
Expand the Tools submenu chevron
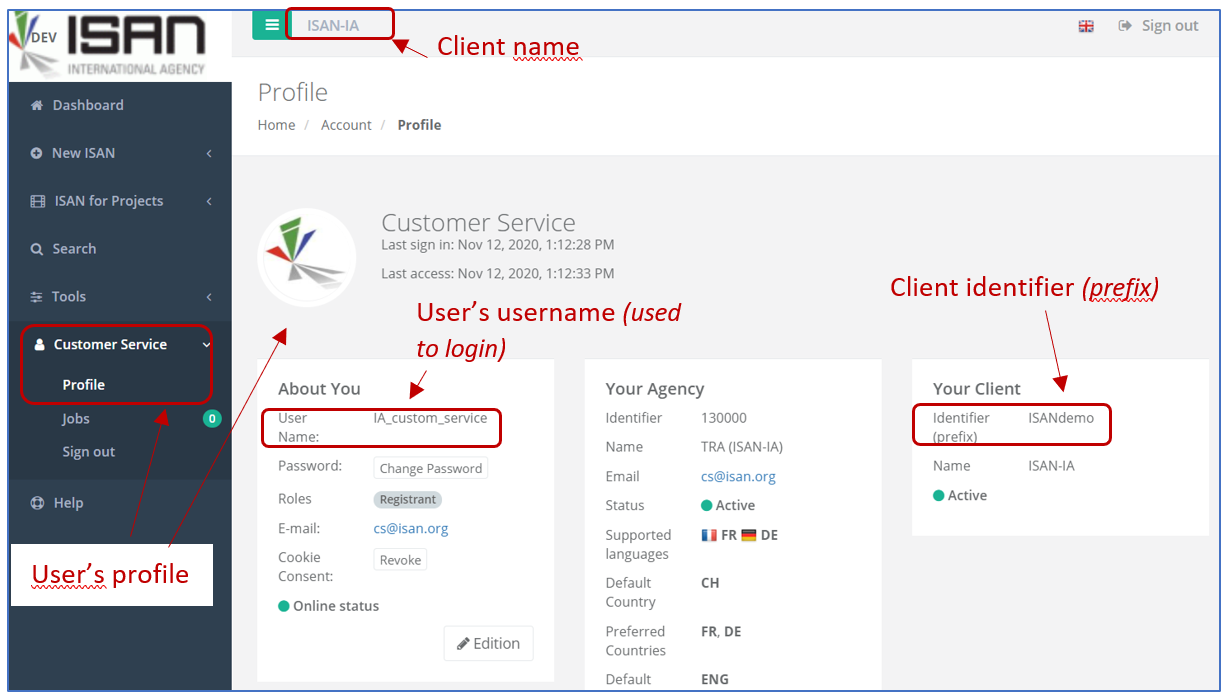pos(209,297)
